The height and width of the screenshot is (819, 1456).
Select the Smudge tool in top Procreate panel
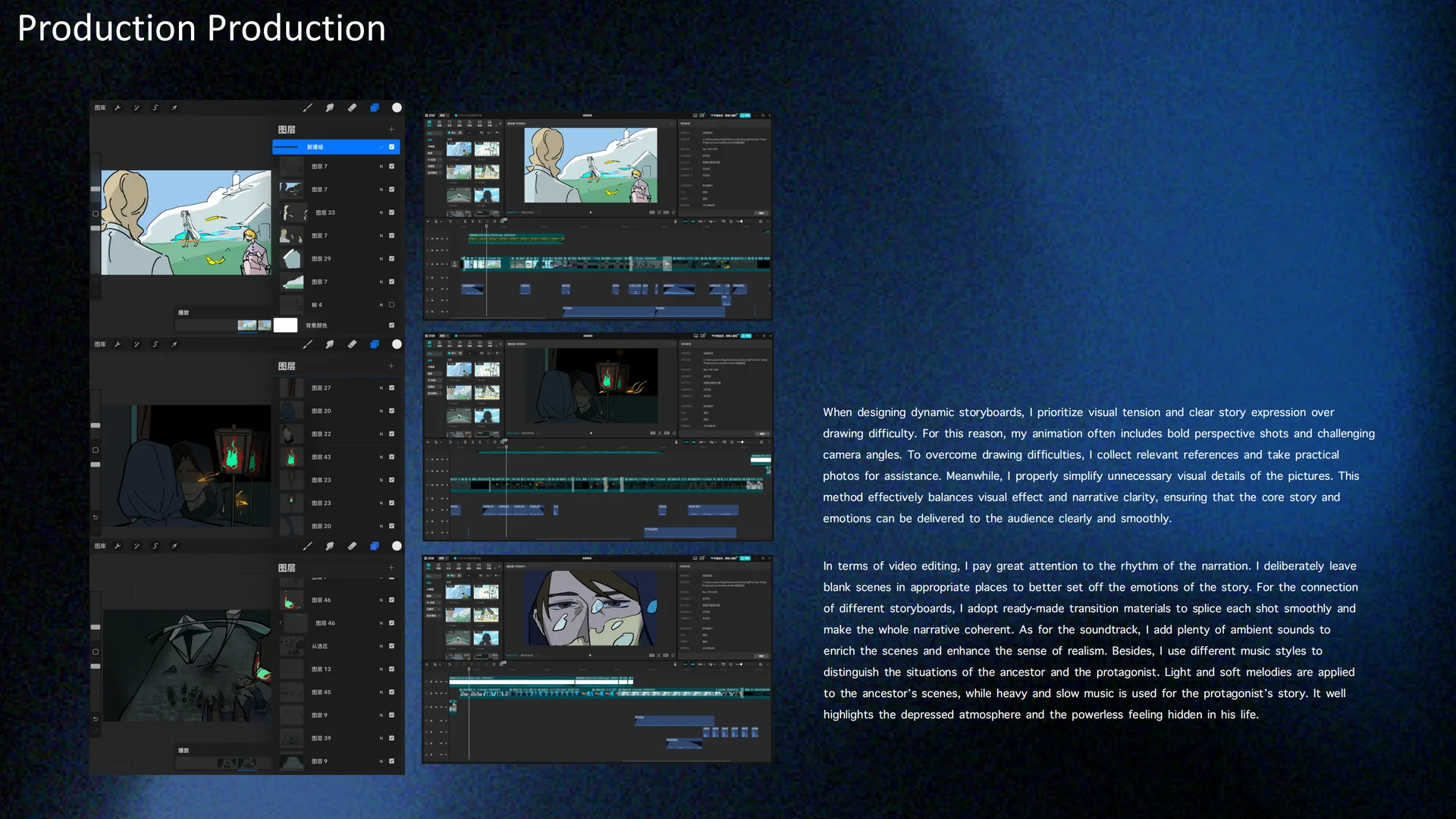click(x=330, y=108)
